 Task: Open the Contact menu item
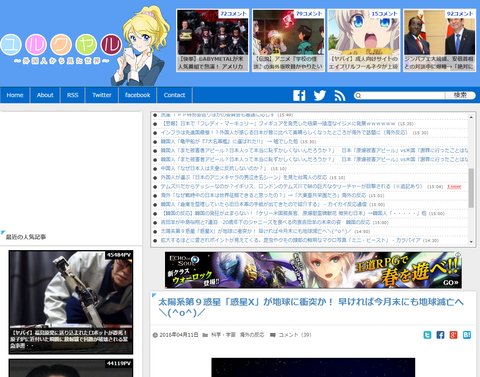[x=174, y=95]
